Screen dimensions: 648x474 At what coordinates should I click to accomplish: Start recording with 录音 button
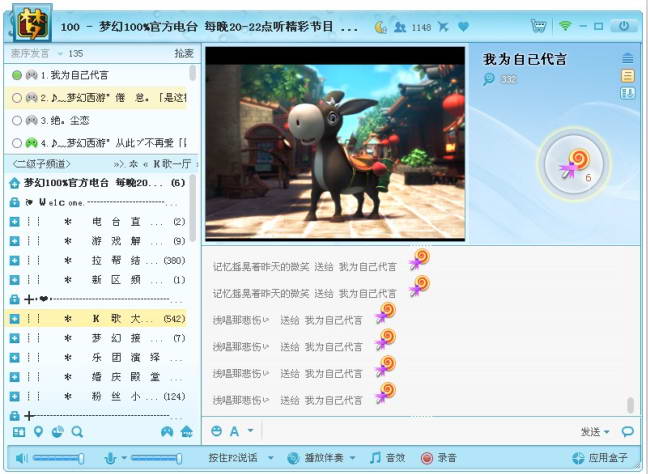[438, 458]
